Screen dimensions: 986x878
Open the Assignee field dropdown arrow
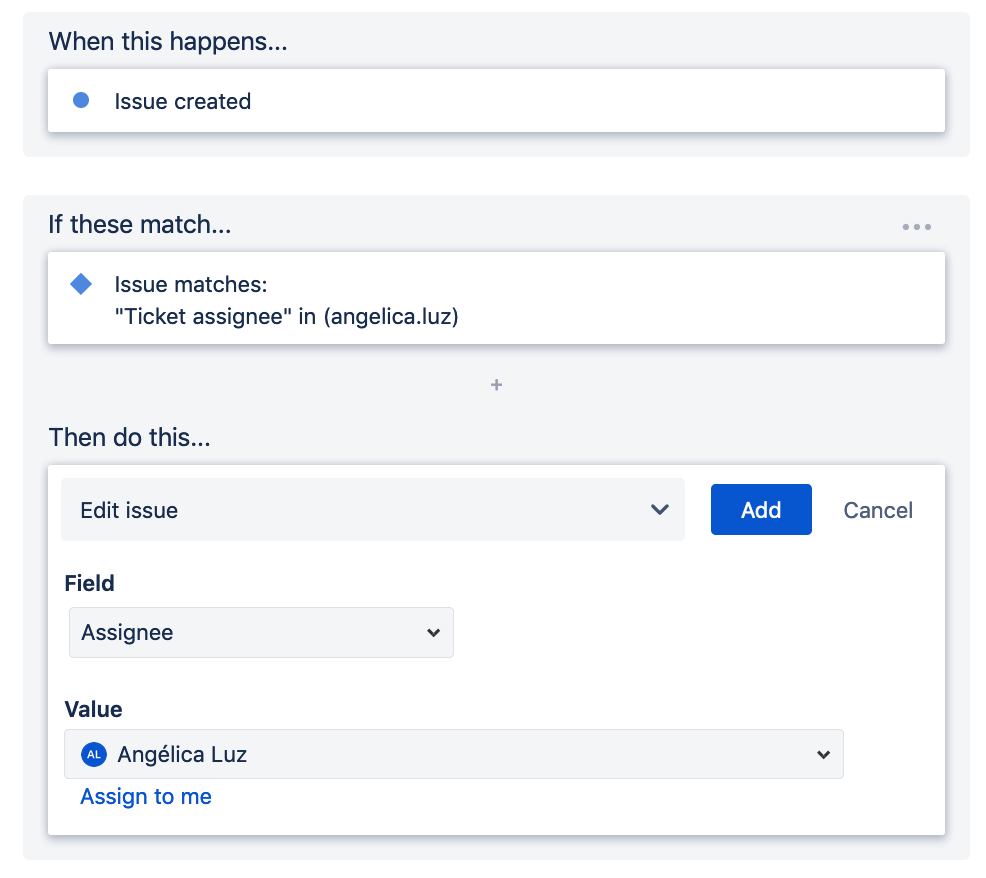[x=433, y=633]
